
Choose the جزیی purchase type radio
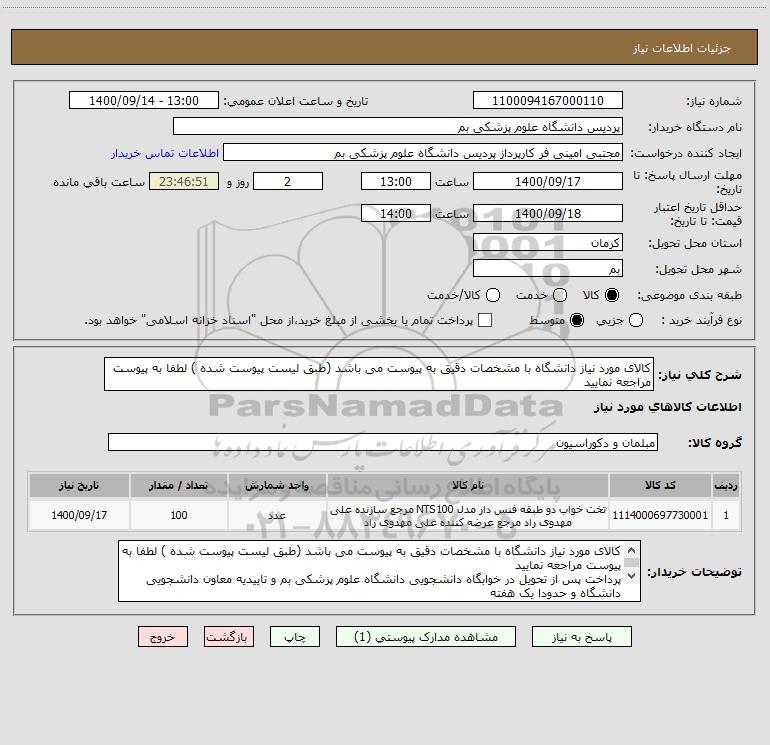pos(636,320)
